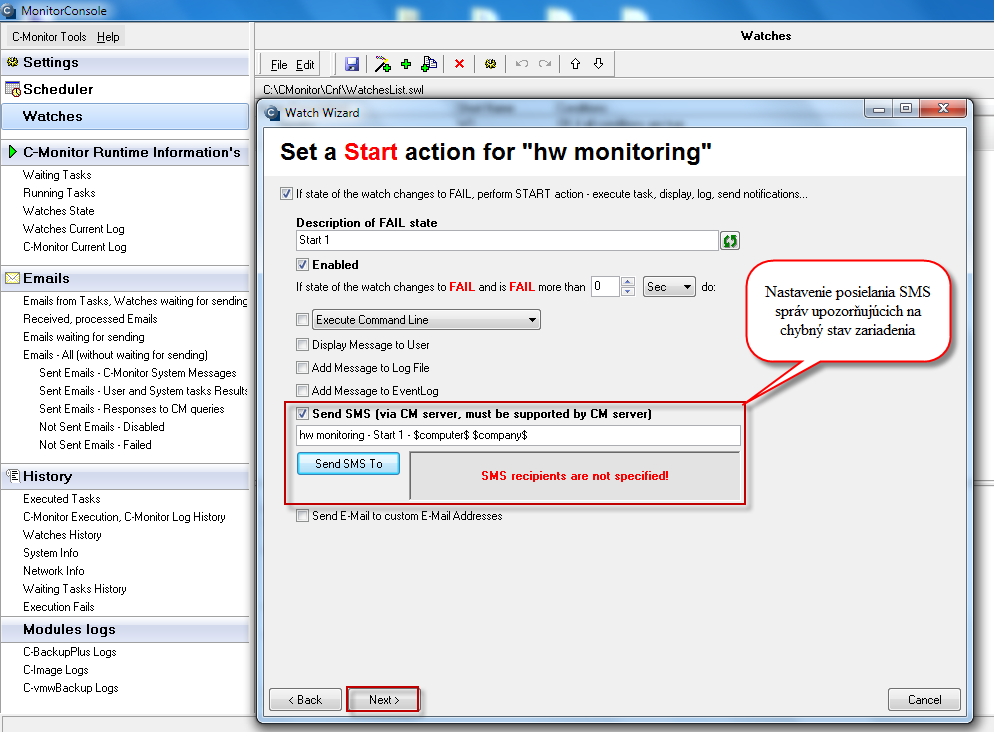
Task: Open Watches State in the sidebar
Action: click(58, 211)
